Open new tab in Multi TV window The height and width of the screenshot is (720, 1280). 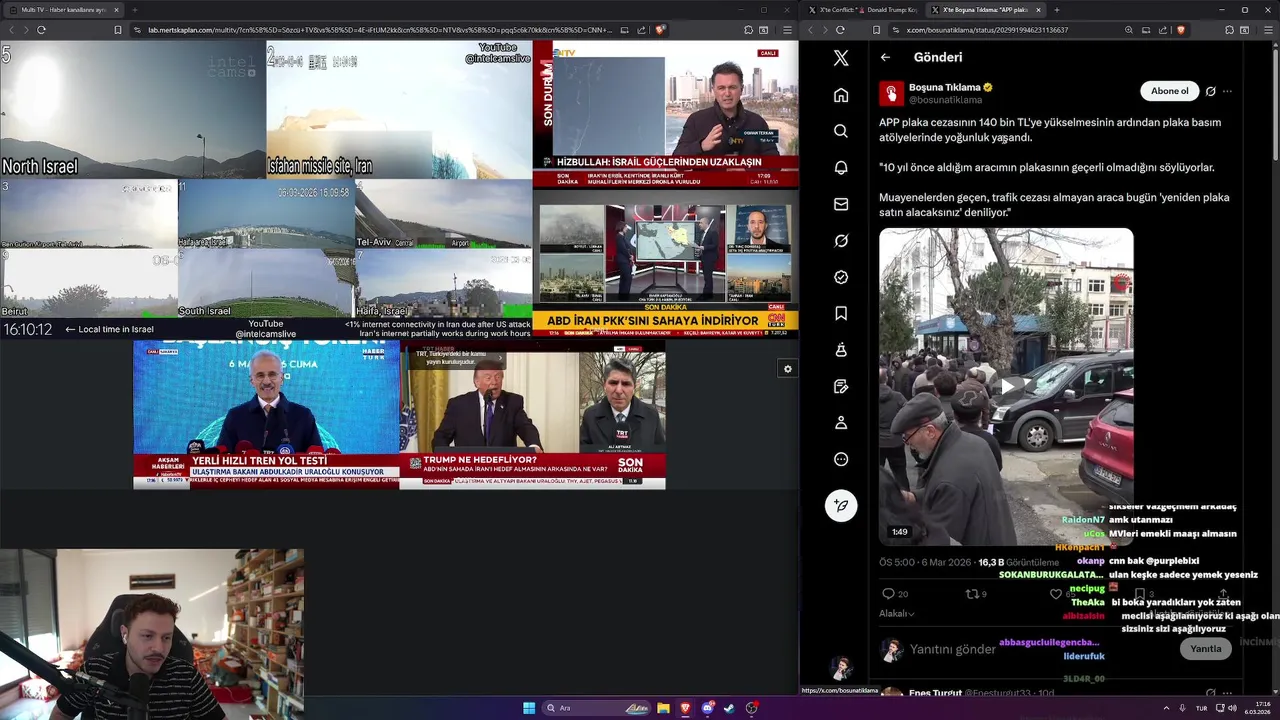coord(135,9)
